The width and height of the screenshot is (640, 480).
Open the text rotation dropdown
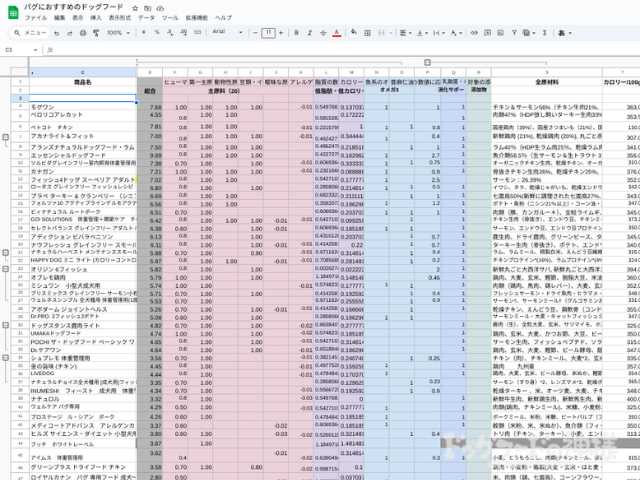456,33
